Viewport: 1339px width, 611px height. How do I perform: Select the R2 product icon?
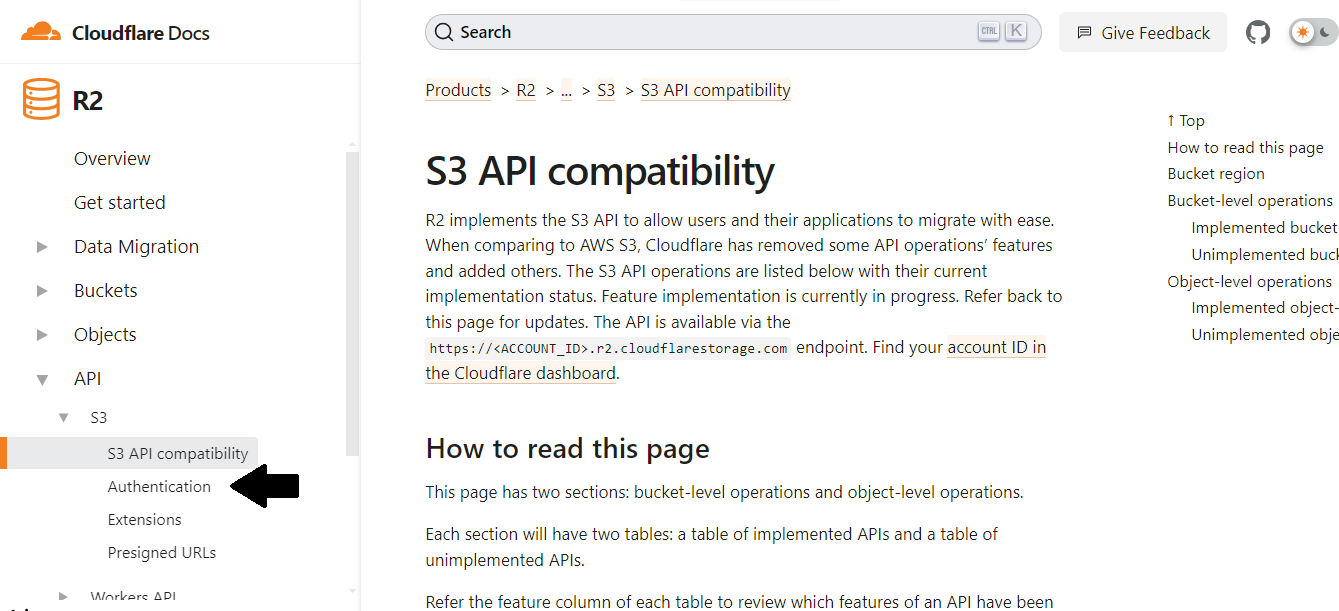40,99
